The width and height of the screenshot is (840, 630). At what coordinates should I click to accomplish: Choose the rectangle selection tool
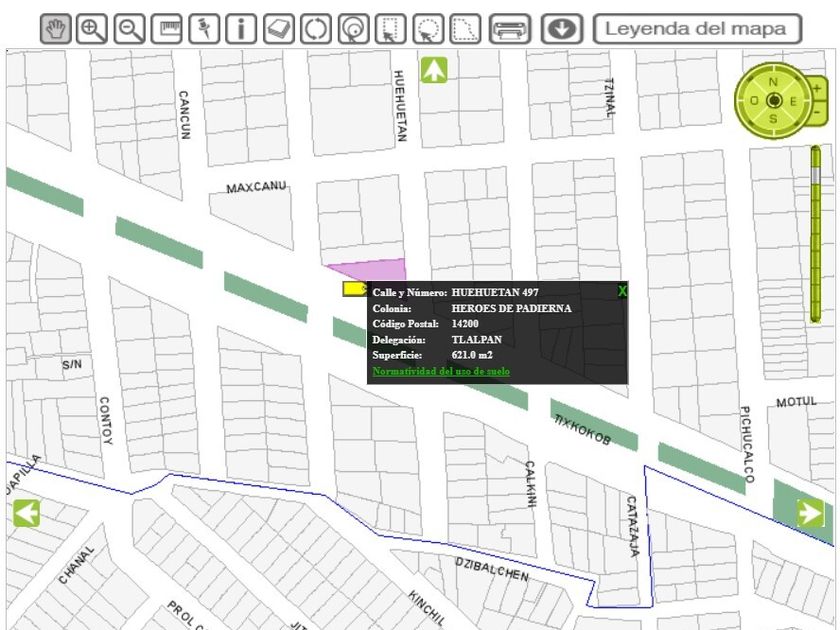point(390,29)
